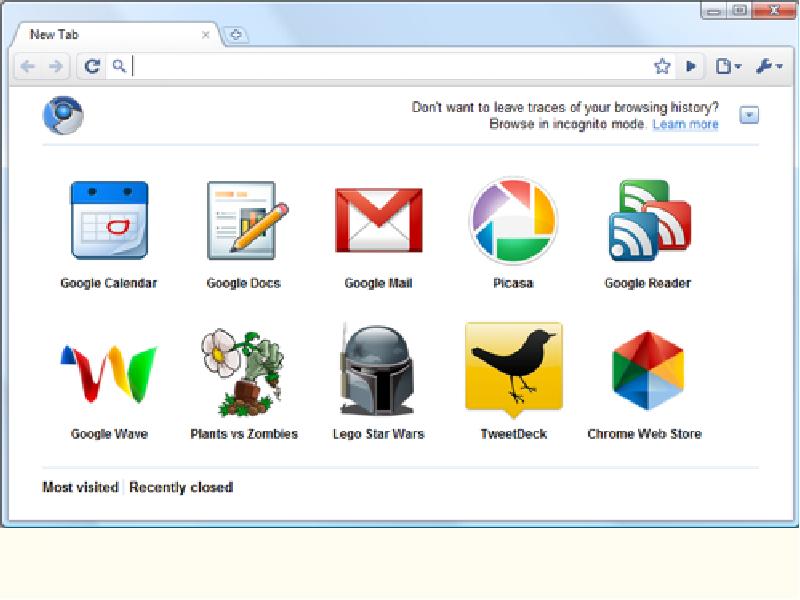Open the TweetDeck bird icon
Viewport: 800px width, 600px height.
[514, 369]
